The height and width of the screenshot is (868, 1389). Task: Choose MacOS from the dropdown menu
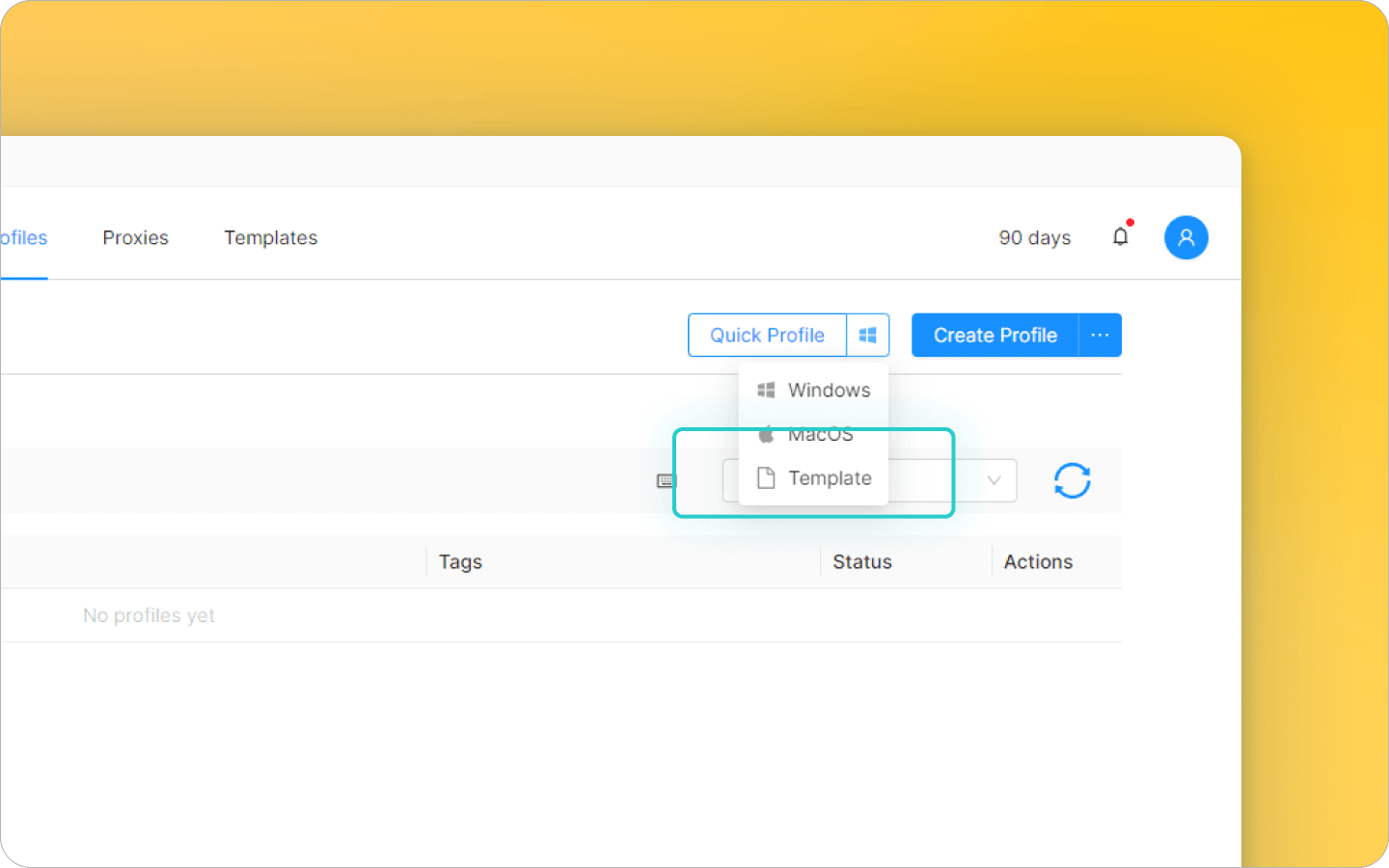click(x=814, y=434)
